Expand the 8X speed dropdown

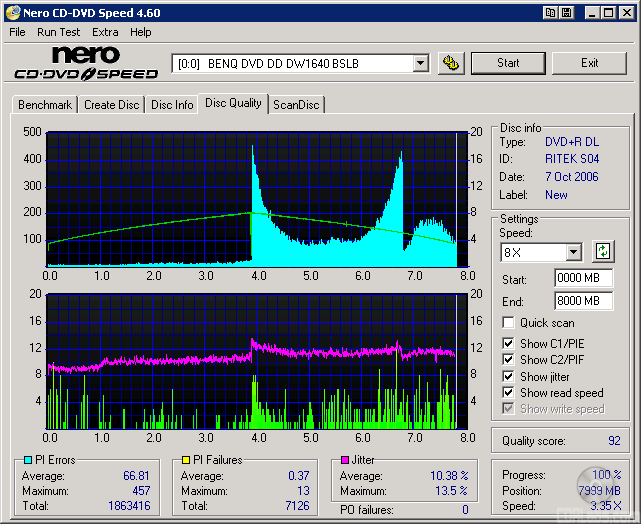tap(573, 252)
